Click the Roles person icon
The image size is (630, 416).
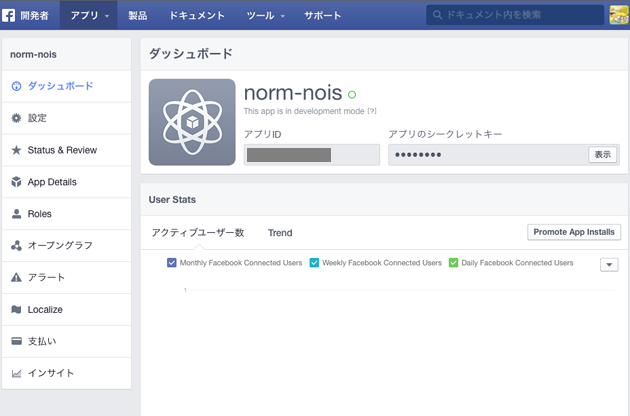16,214
